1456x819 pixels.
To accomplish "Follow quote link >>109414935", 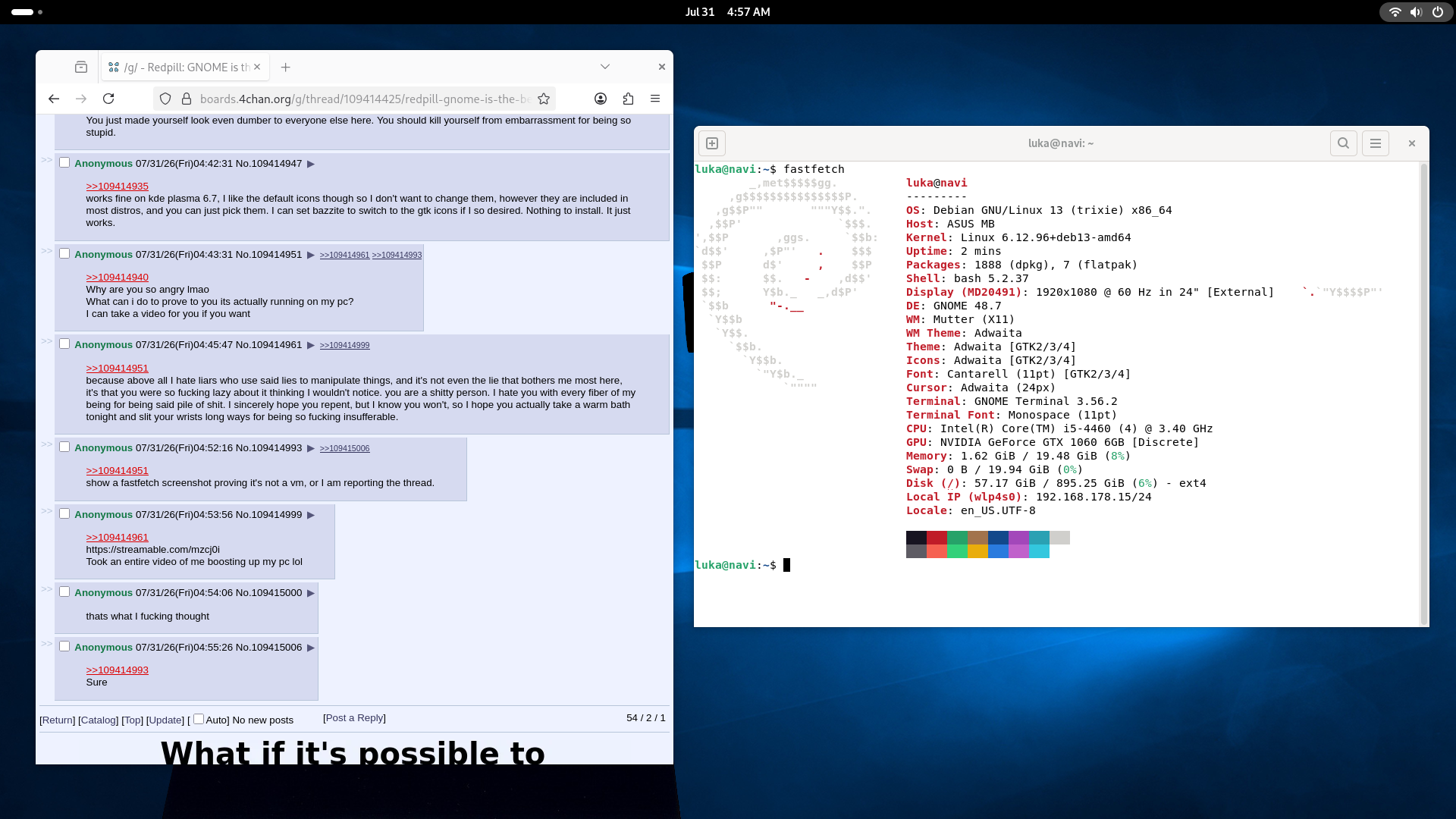I will point(118,187).
